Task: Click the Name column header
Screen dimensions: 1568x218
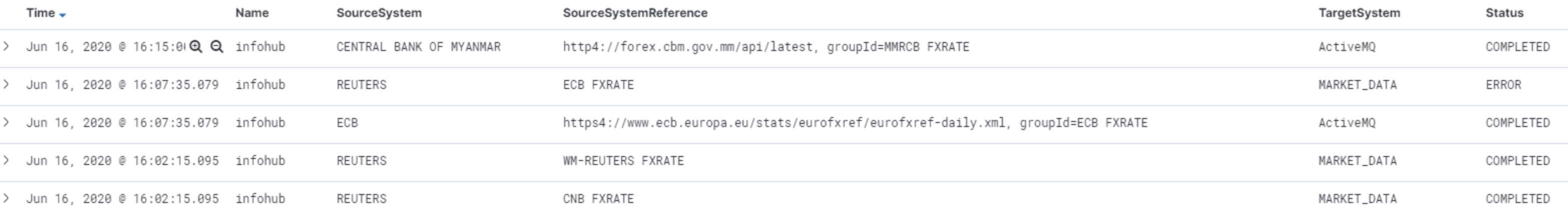Action: coord(252,13)
